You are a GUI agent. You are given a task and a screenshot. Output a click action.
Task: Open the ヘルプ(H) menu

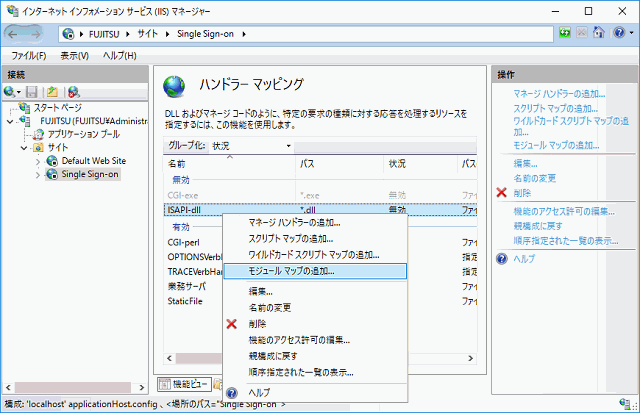(119, 56)
